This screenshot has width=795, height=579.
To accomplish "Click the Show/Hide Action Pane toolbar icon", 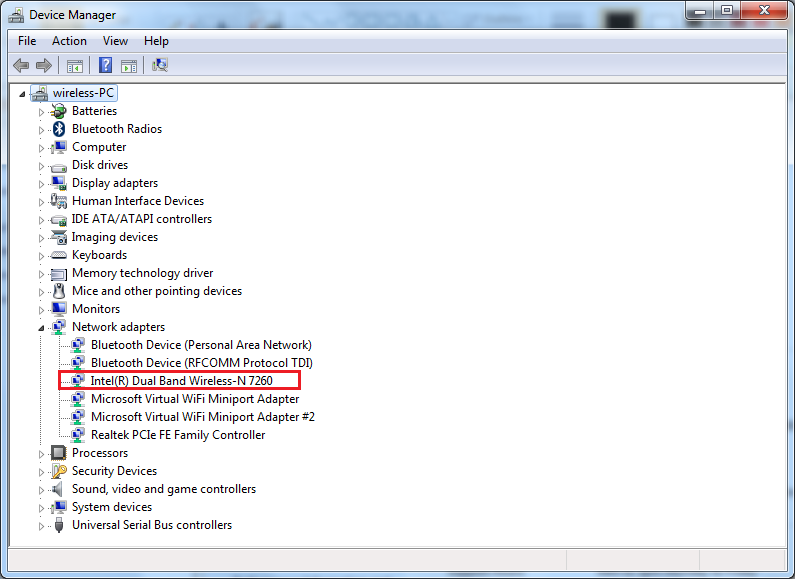I will tap(129, 65).
